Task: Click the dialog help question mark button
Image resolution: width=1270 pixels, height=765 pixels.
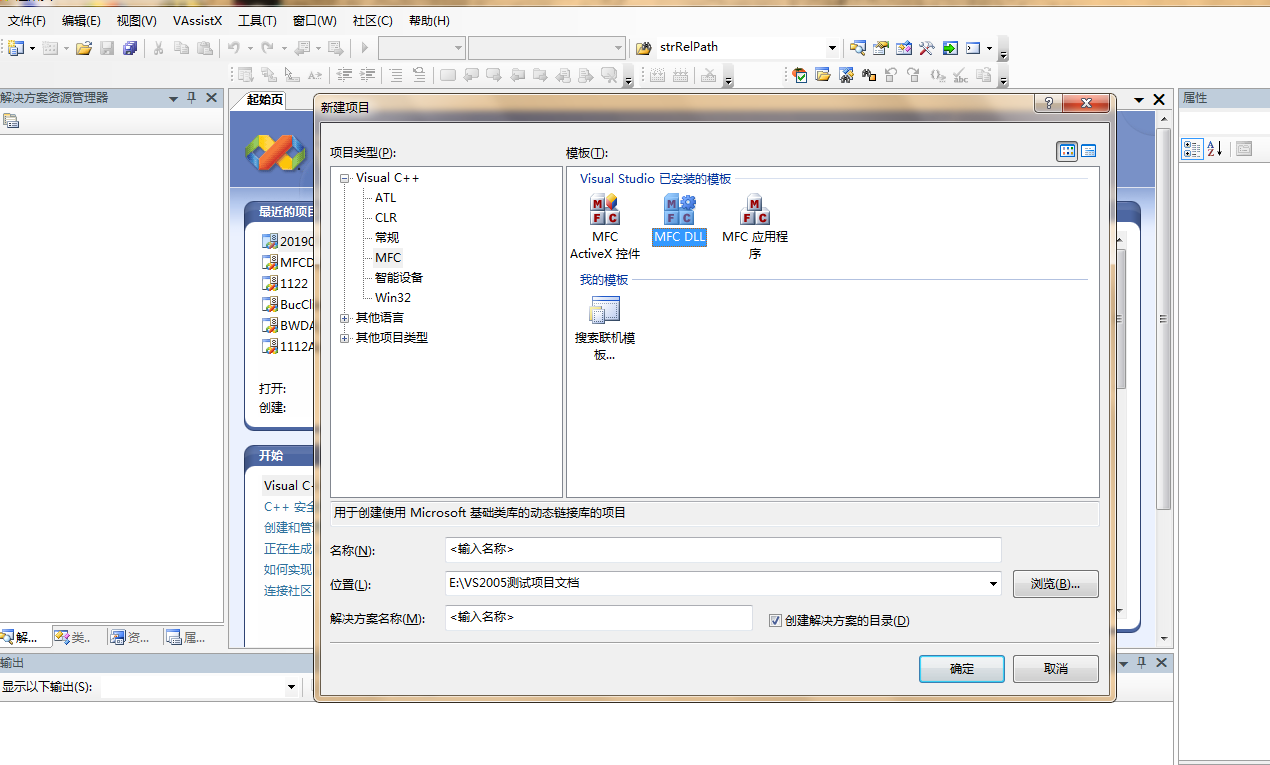Action: click(1048, 104)
